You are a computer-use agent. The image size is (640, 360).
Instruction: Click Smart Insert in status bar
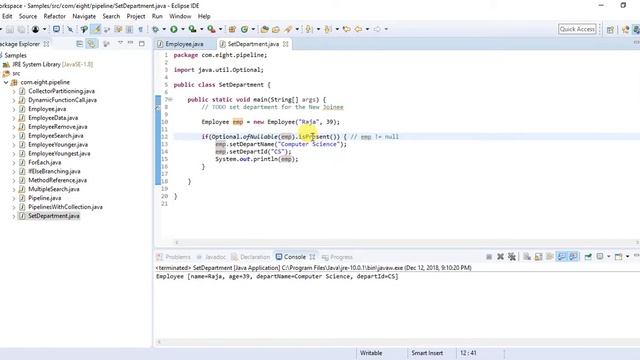pos(427,353)
